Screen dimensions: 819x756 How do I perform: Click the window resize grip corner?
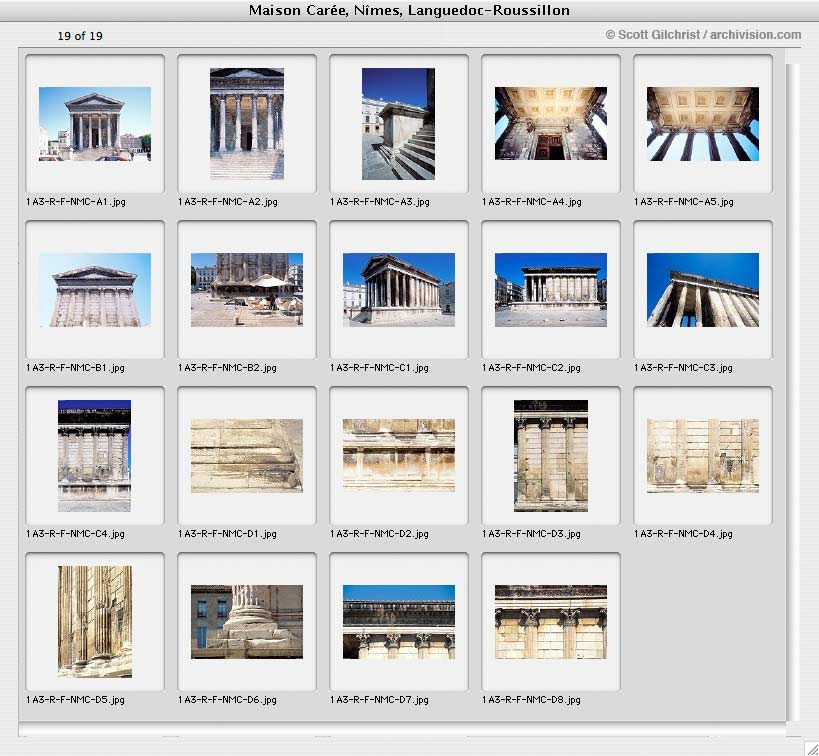[x=811, y=748]
